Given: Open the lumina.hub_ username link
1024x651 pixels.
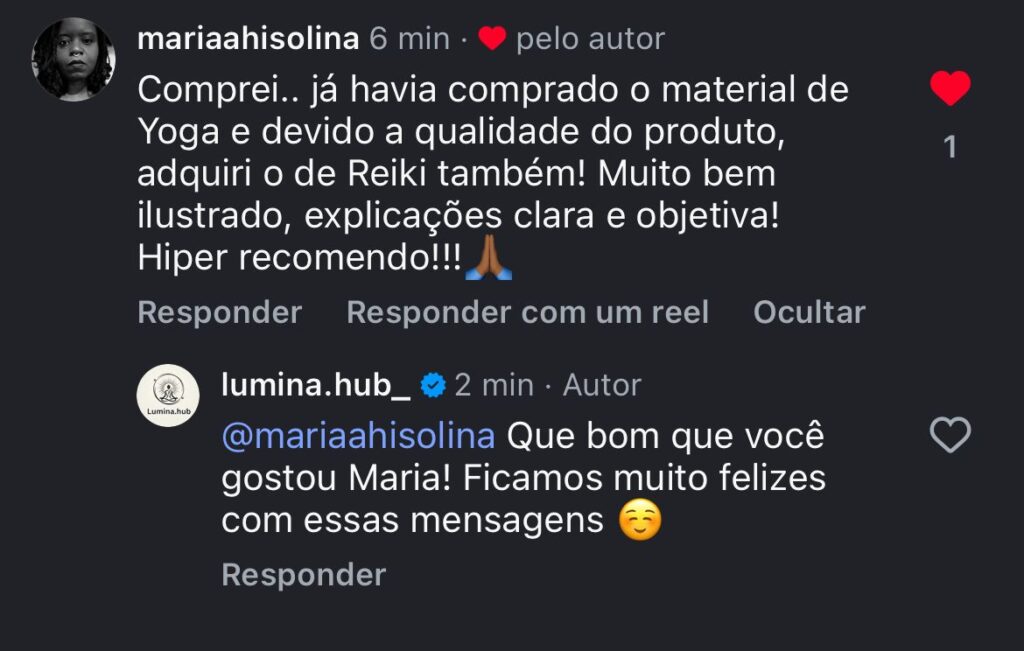Looking at the screenshot, I should coord(316,385).
